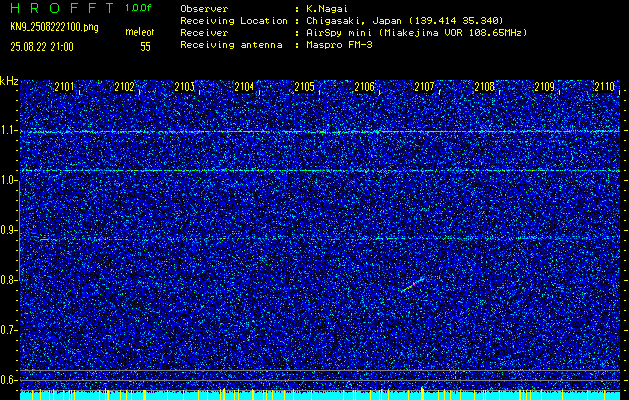Click the 0.7 frequency axis label
Viewport: 629px width, 400px height.
click(8, 330)
